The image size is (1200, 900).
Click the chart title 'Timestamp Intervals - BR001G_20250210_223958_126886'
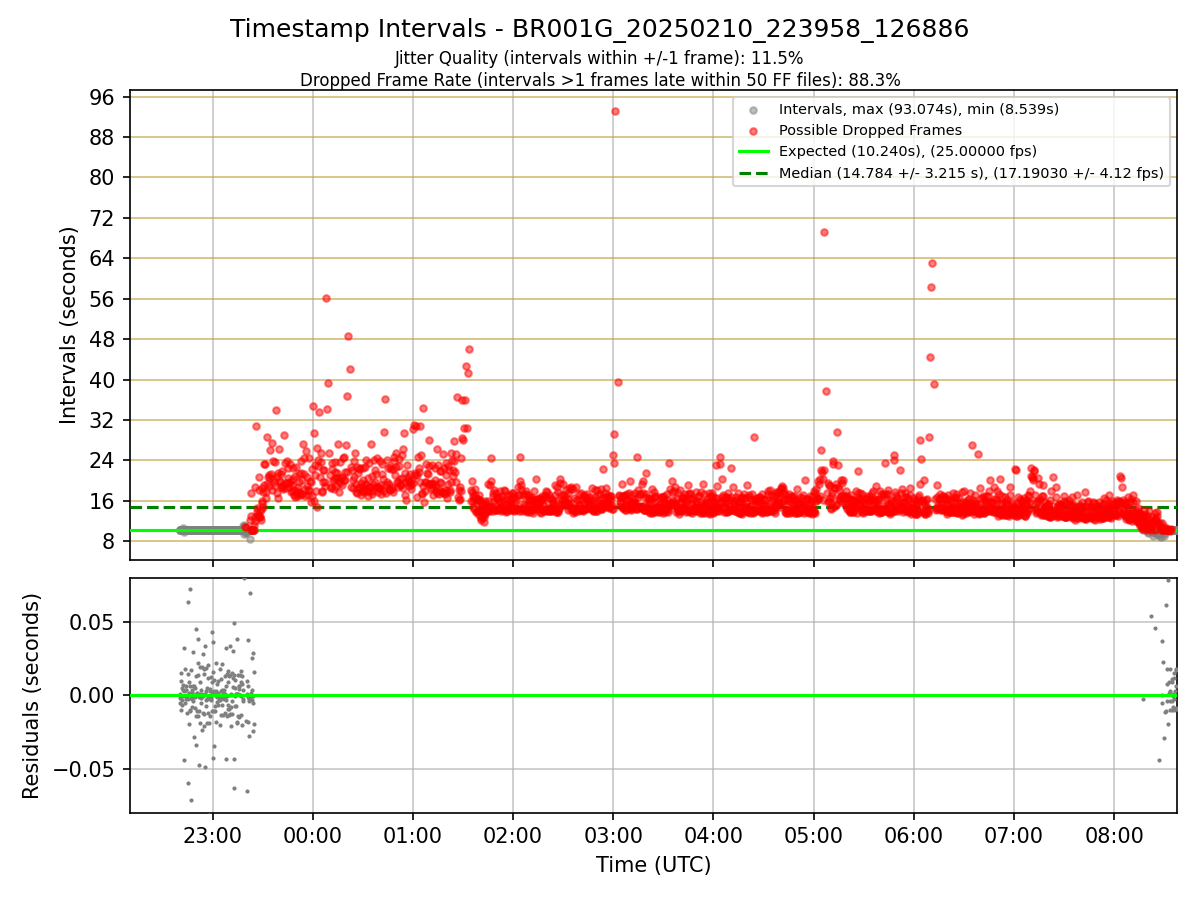pyautogui.click(x=599, y=29)
